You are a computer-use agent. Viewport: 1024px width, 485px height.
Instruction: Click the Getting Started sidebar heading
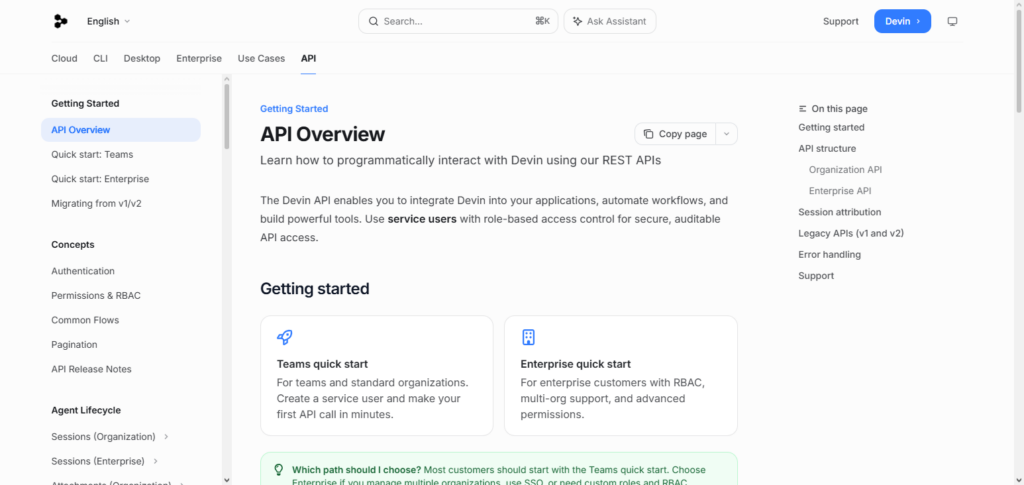click(85, 103)
